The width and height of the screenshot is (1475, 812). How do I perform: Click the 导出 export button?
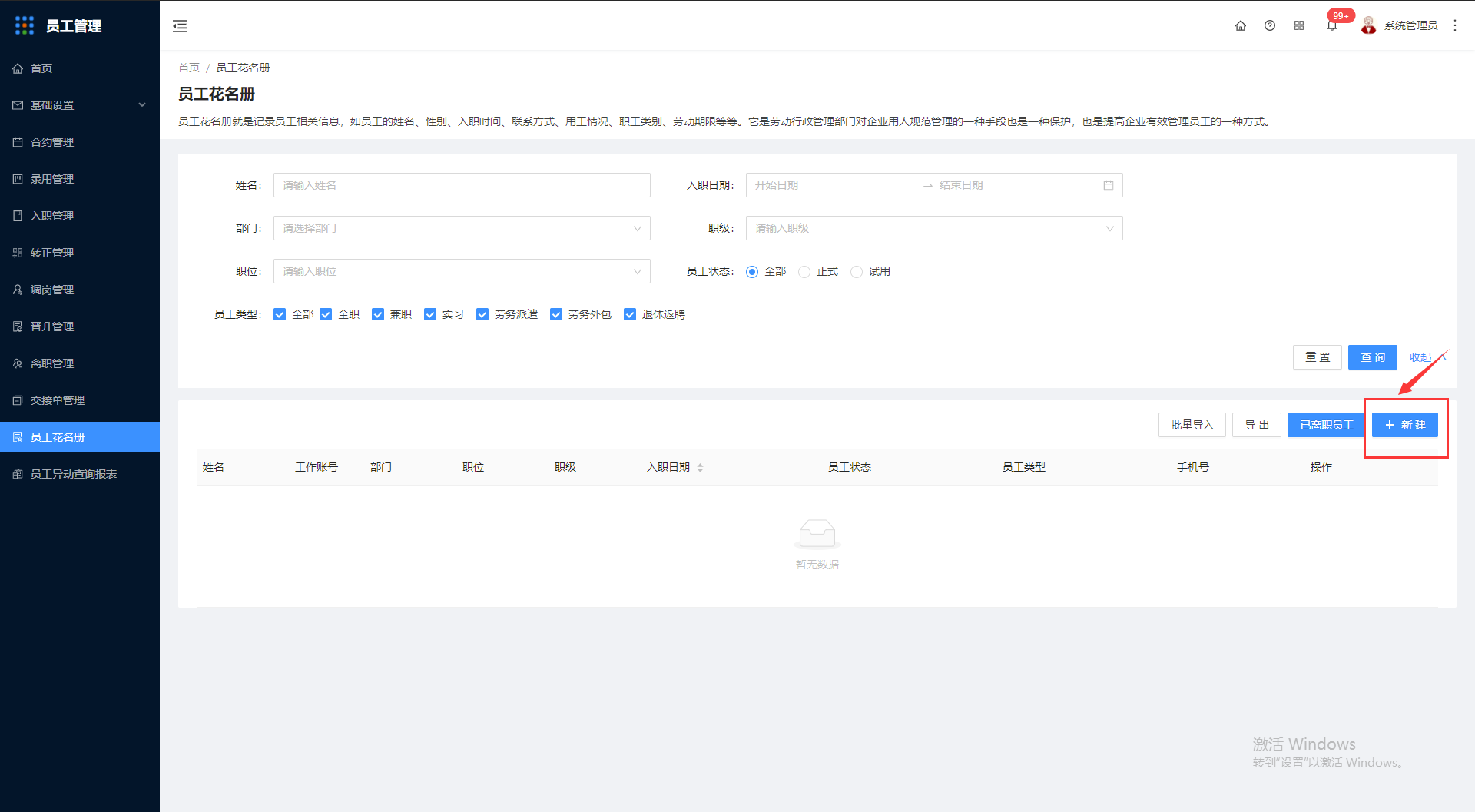pos(1257,425)
